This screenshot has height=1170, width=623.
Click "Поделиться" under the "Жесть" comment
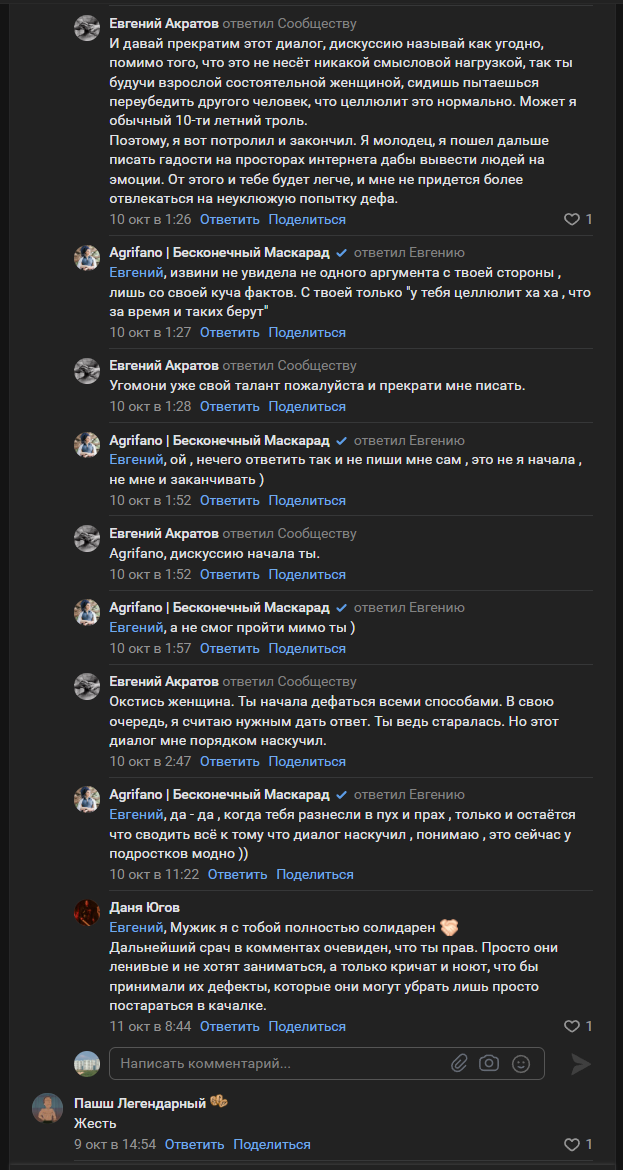(x=272, y=1144)
